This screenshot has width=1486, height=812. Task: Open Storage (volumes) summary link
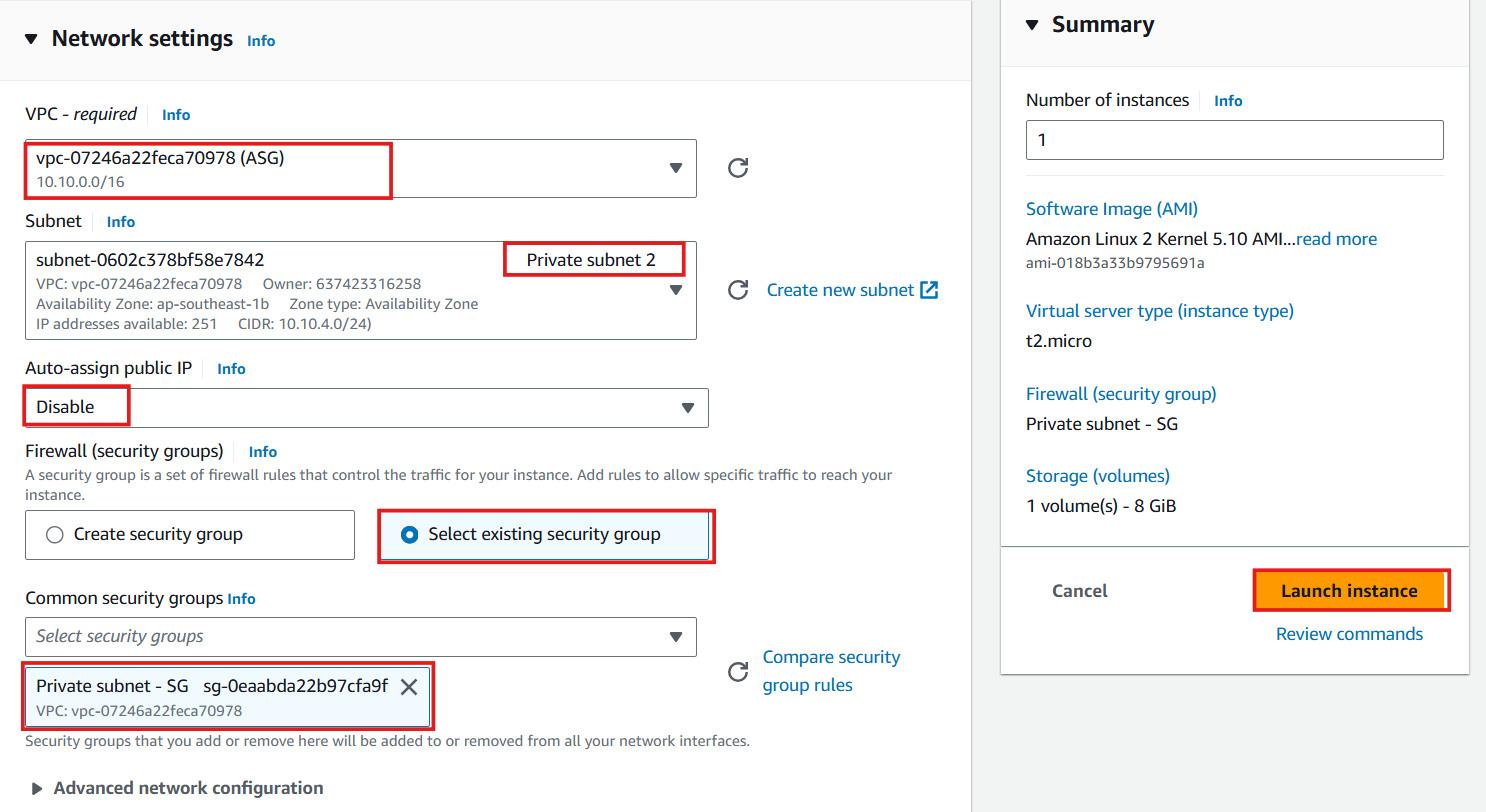1098,476
